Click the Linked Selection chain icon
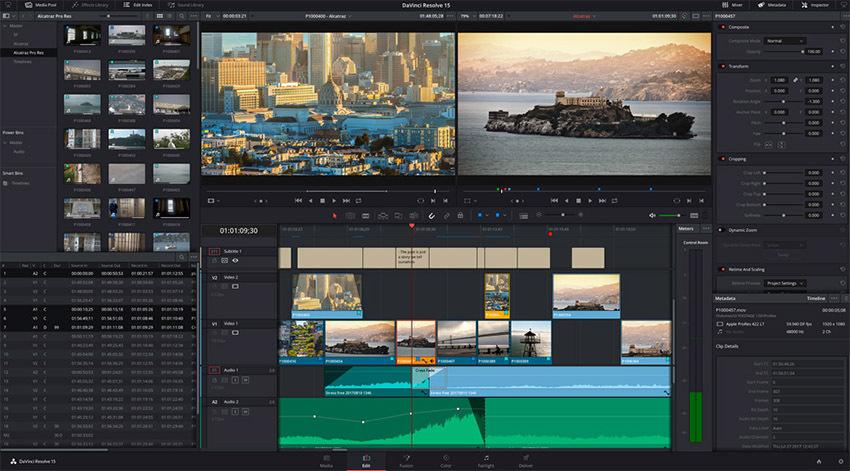The width and height of the screenshot is (850, 471). pyautogui.click(x=446, y=215)
